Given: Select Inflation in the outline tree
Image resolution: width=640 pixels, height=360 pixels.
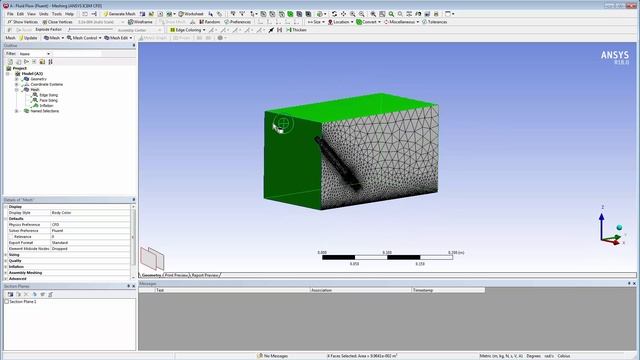Looking at the screenshot, I should [x=46, y=105].
